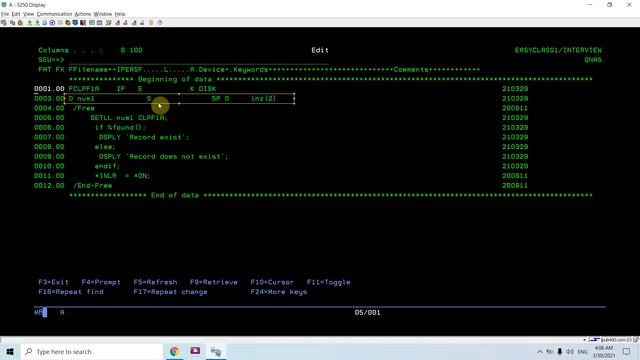
Task: Click the 'D num1' definition text
Action: (x=82, y=98)
